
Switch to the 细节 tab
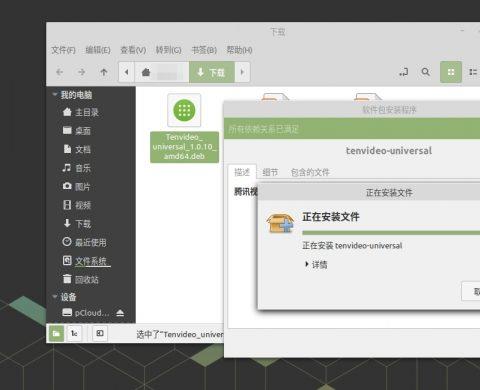270,172
